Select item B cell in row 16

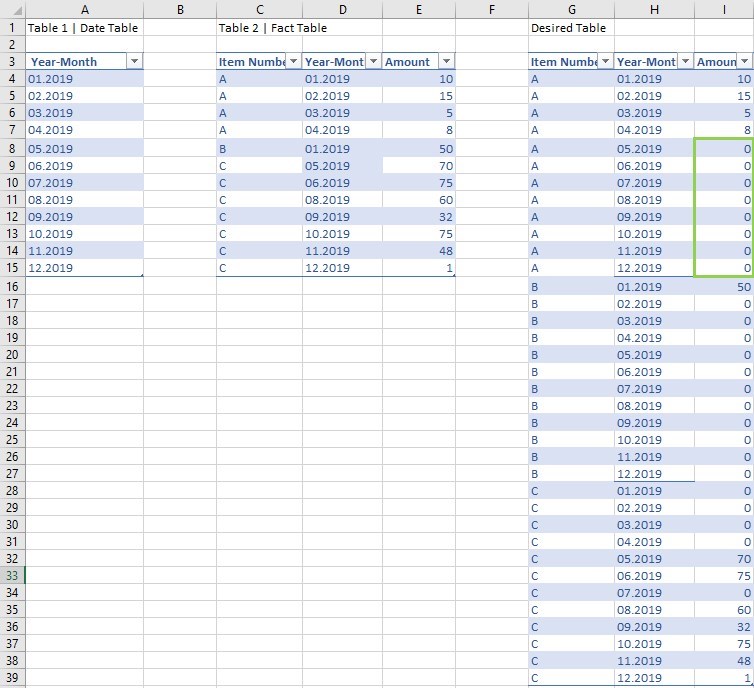click(x=571, y=287)
